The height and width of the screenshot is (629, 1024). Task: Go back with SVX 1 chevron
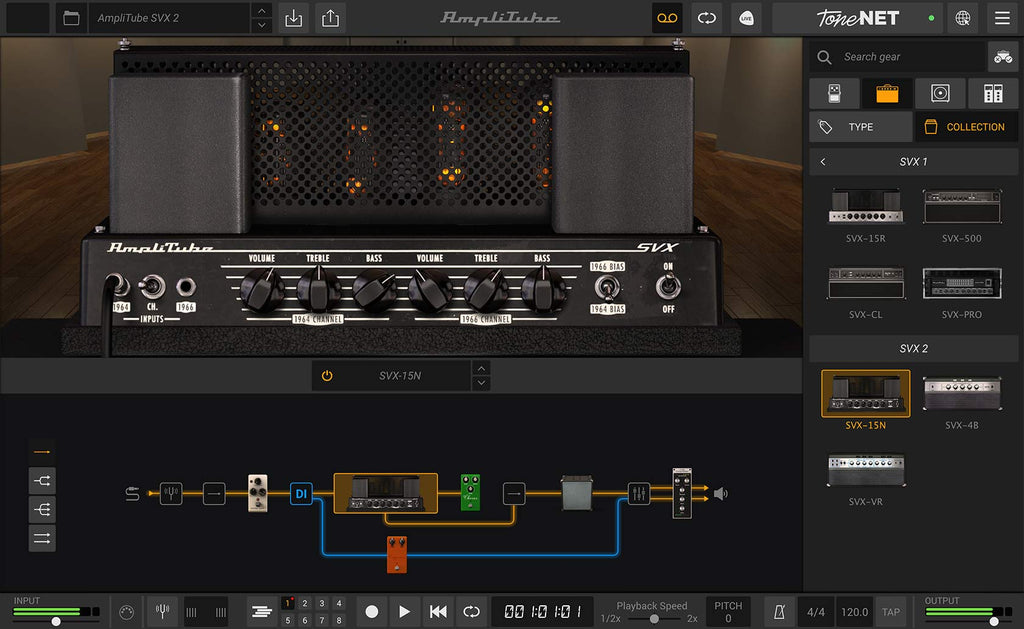point(823,161)
